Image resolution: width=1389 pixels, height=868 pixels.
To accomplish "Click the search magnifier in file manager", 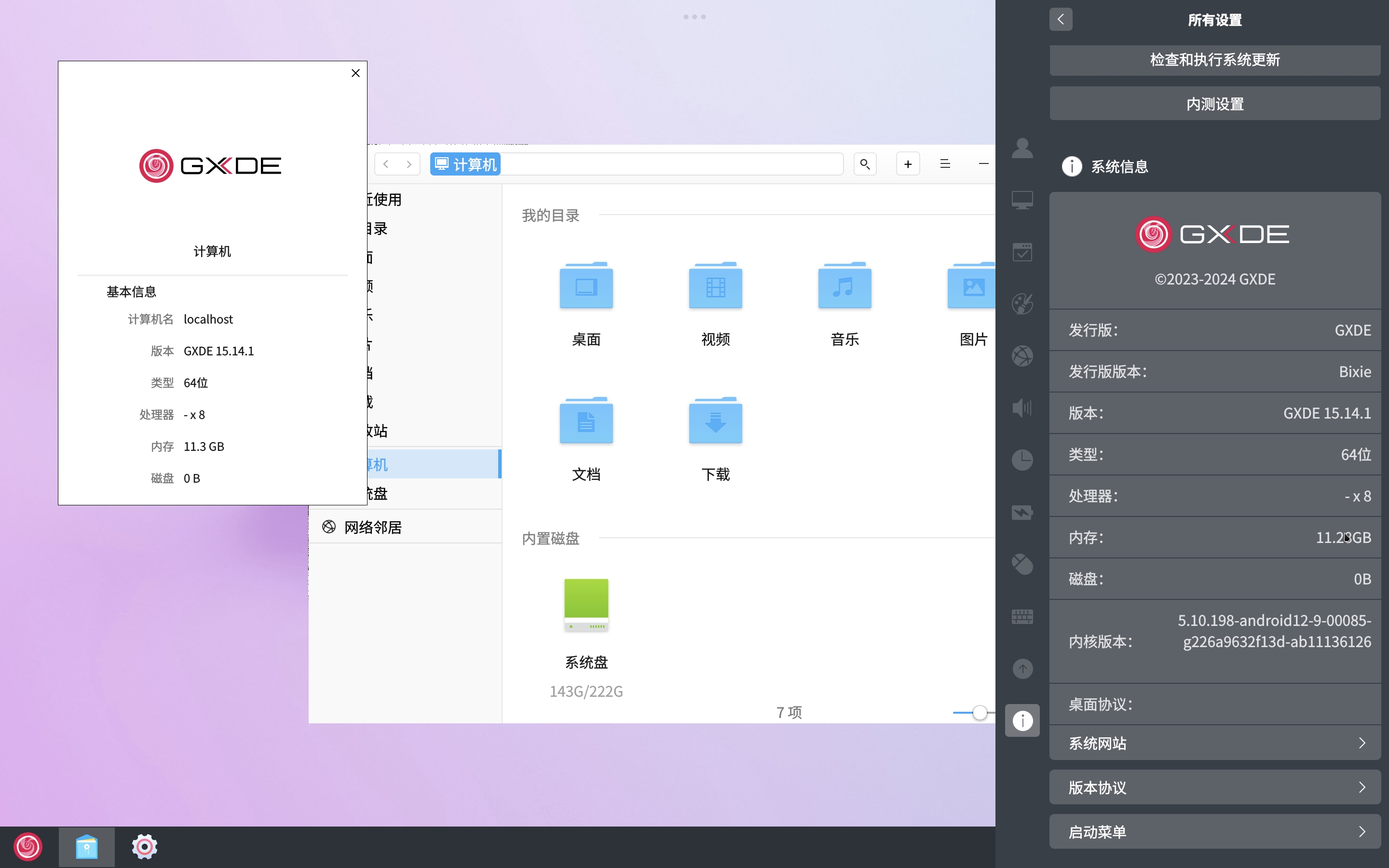I will [x=865, y=164].
